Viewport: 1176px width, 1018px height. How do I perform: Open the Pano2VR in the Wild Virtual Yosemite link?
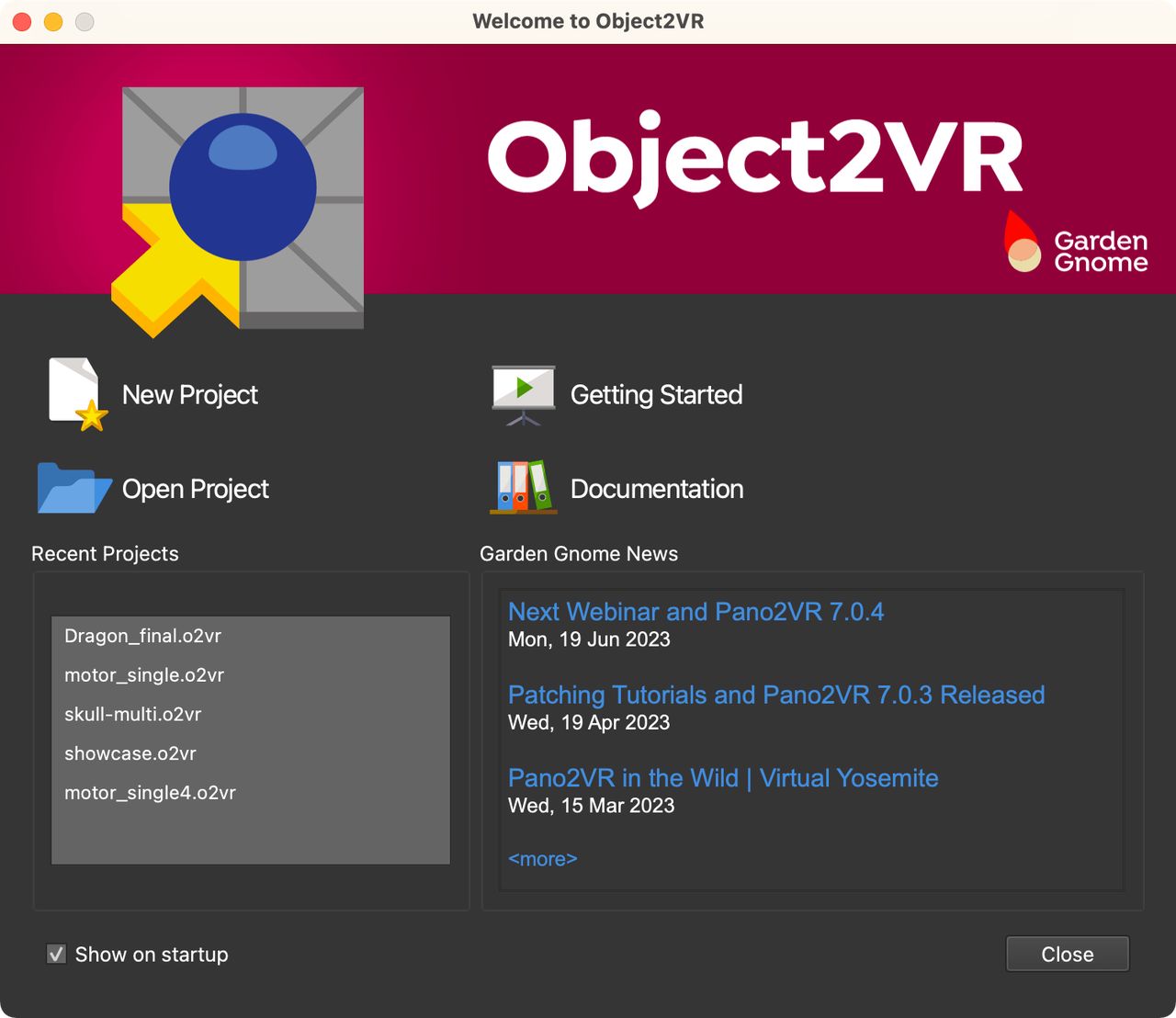723,778
